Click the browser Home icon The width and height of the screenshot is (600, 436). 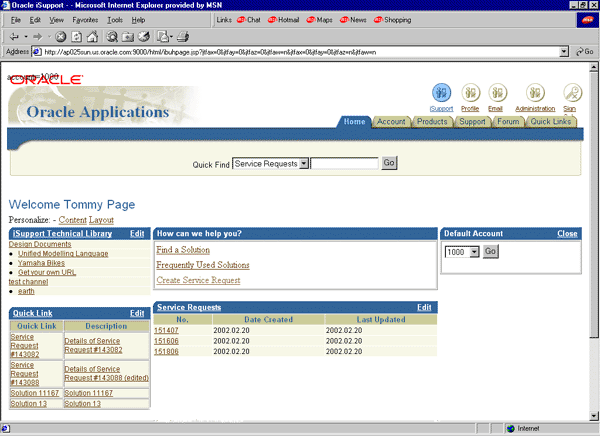point(93,35)
